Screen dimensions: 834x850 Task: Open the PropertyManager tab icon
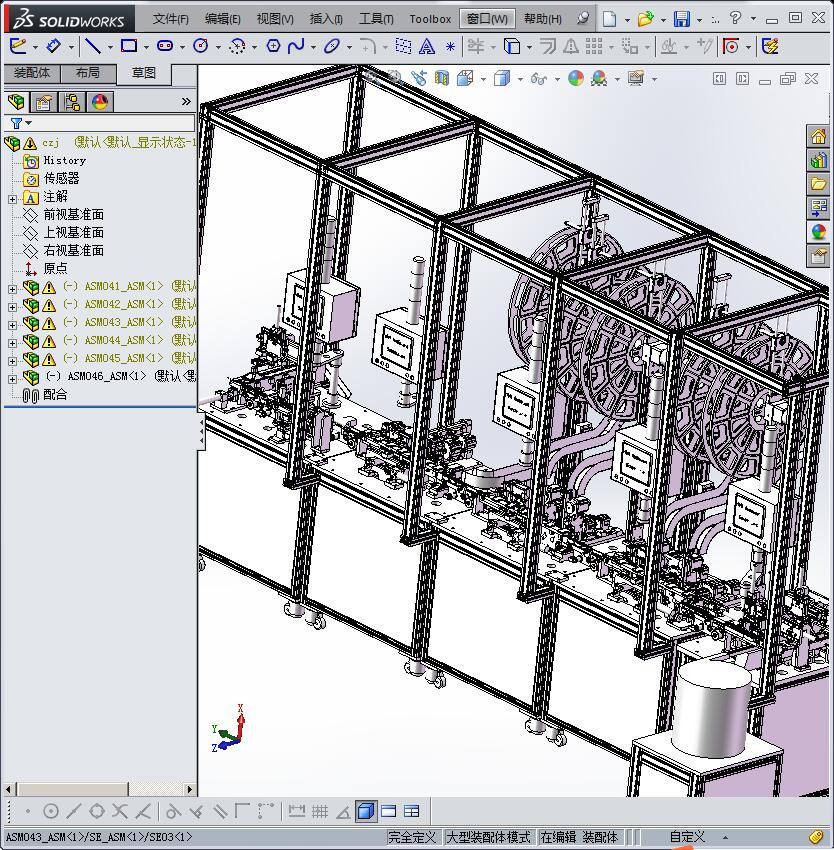pyautogui.click(x=44, y=102)
